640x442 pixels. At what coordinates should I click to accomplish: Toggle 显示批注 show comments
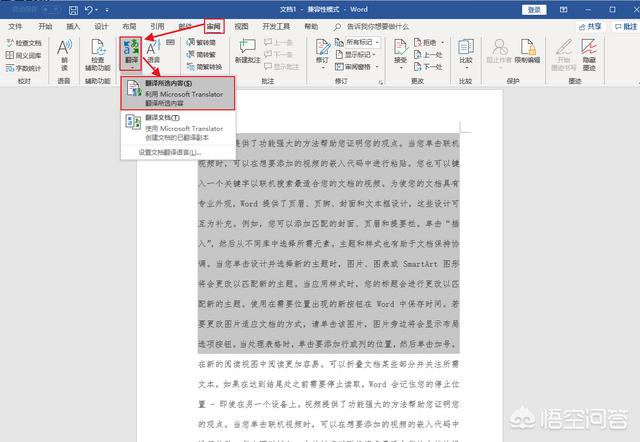[x=282, y=67]
